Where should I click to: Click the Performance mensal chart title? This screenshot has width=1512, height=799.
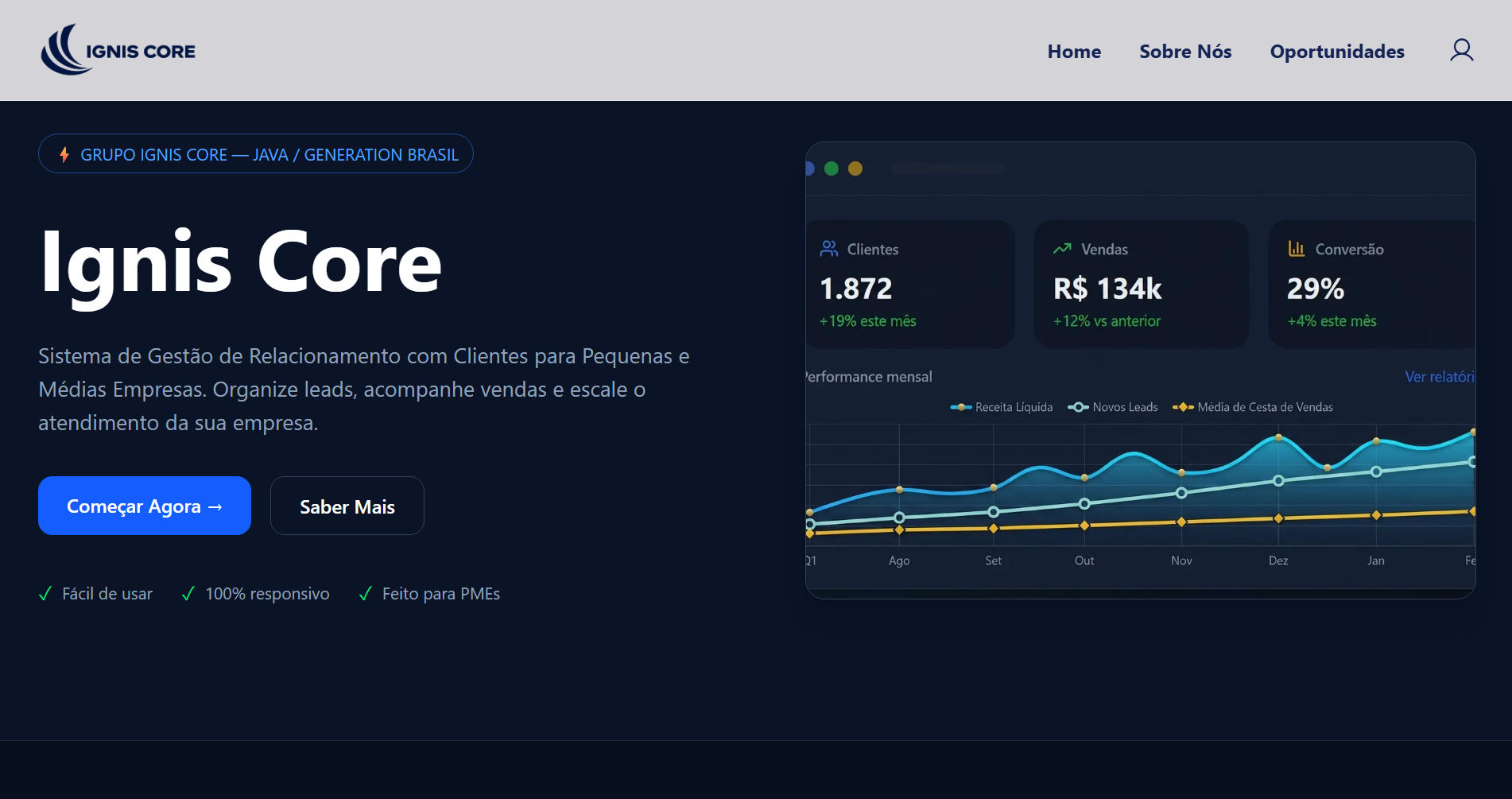[x=868, y=377]
